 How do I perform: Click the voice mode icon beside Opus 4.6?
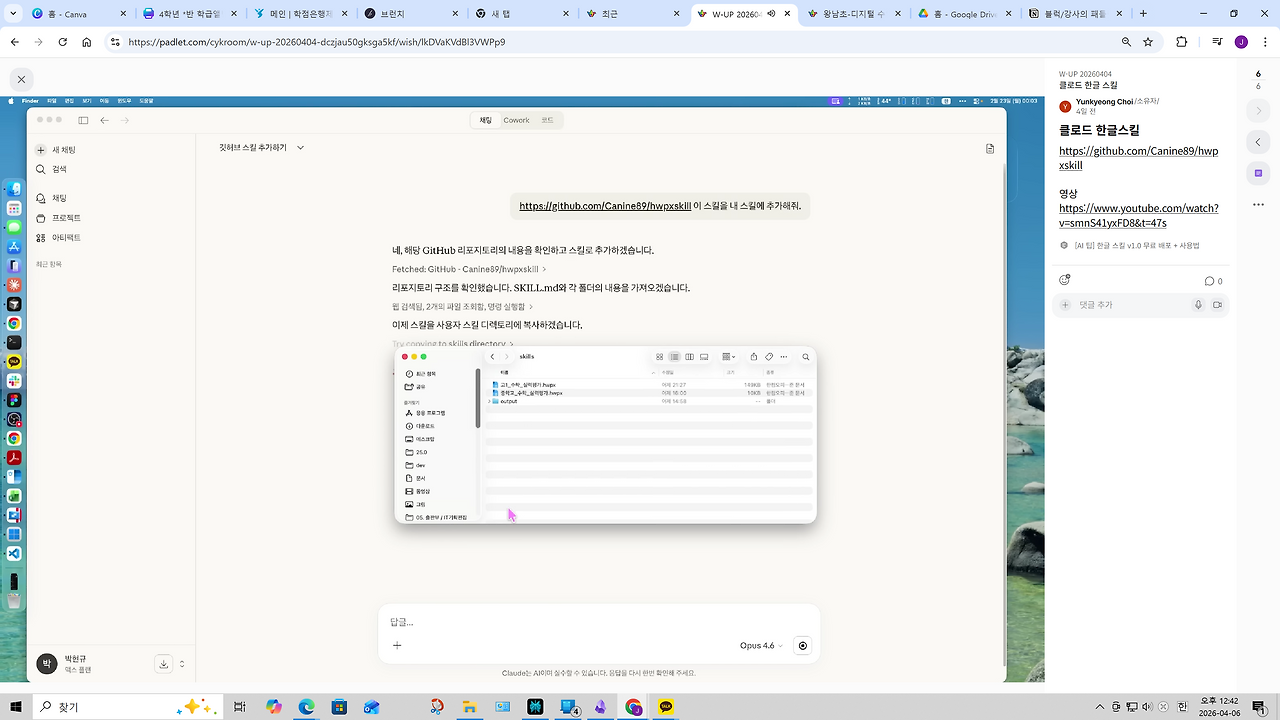click(802, 645)
